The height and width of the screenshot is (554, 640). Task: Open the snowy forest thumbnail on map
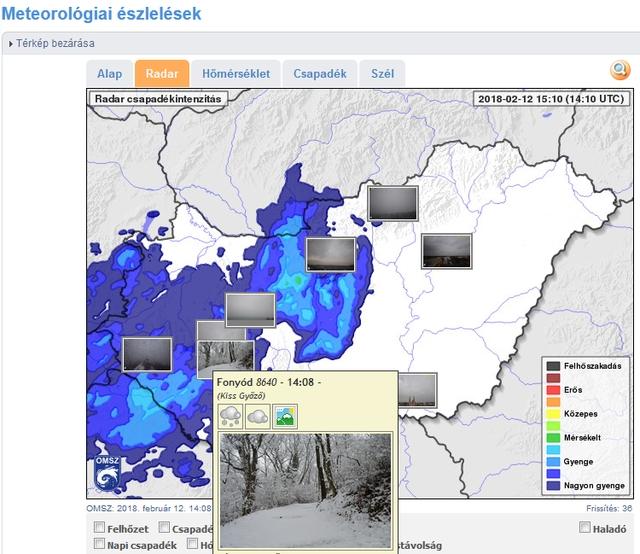225,356
